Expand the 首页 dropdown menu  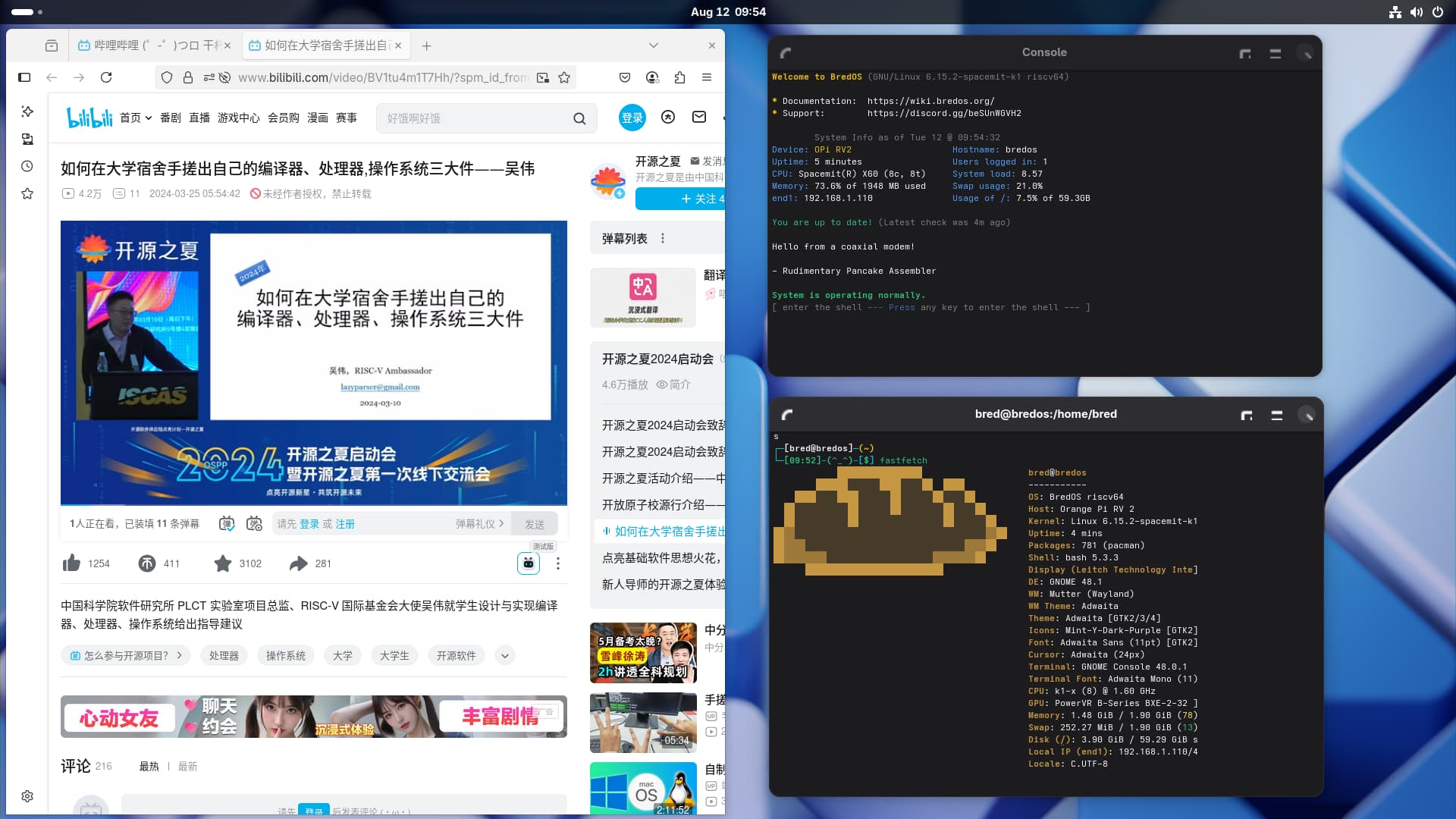(136, 118)
